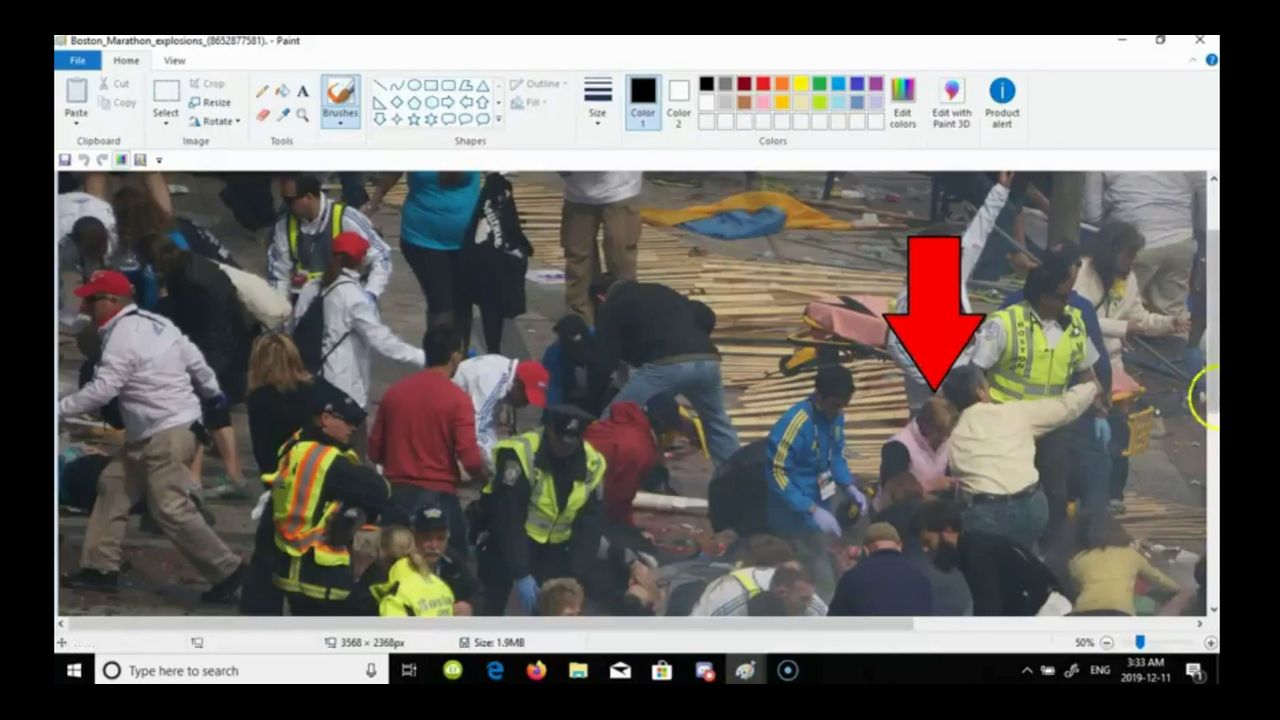Click the Product alert icon
This screenshot has width=1280, height=720.
(1002, 103)
